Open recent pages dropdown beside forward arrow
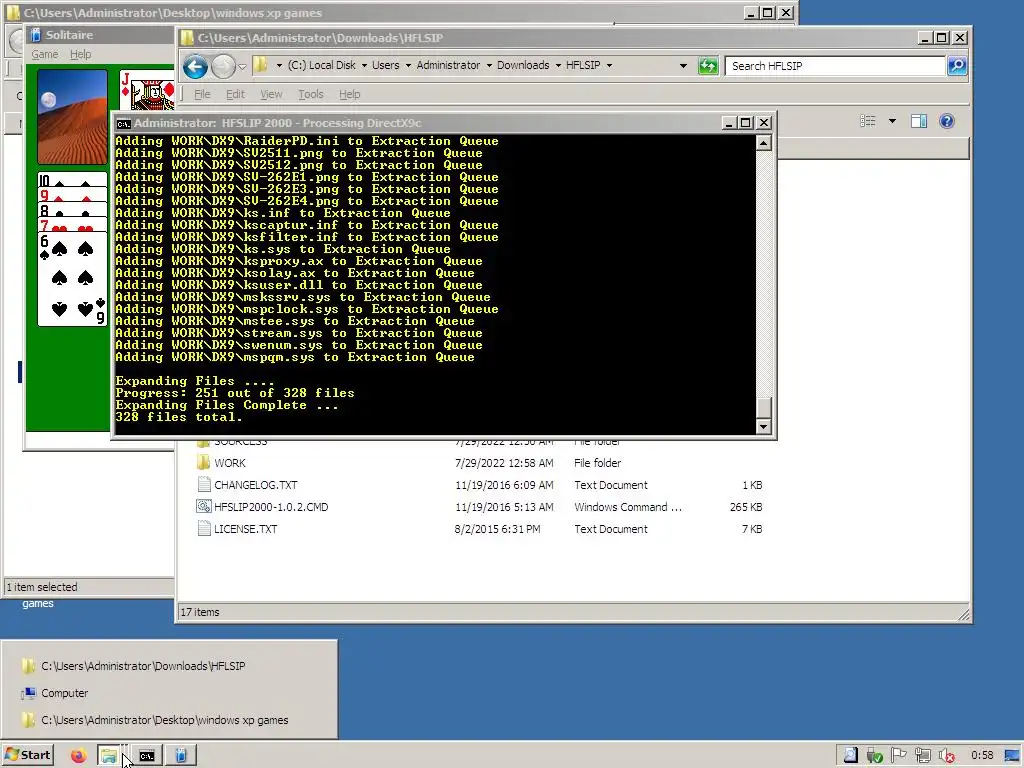This screenshot has height=768, width=1024. point(242,66)
